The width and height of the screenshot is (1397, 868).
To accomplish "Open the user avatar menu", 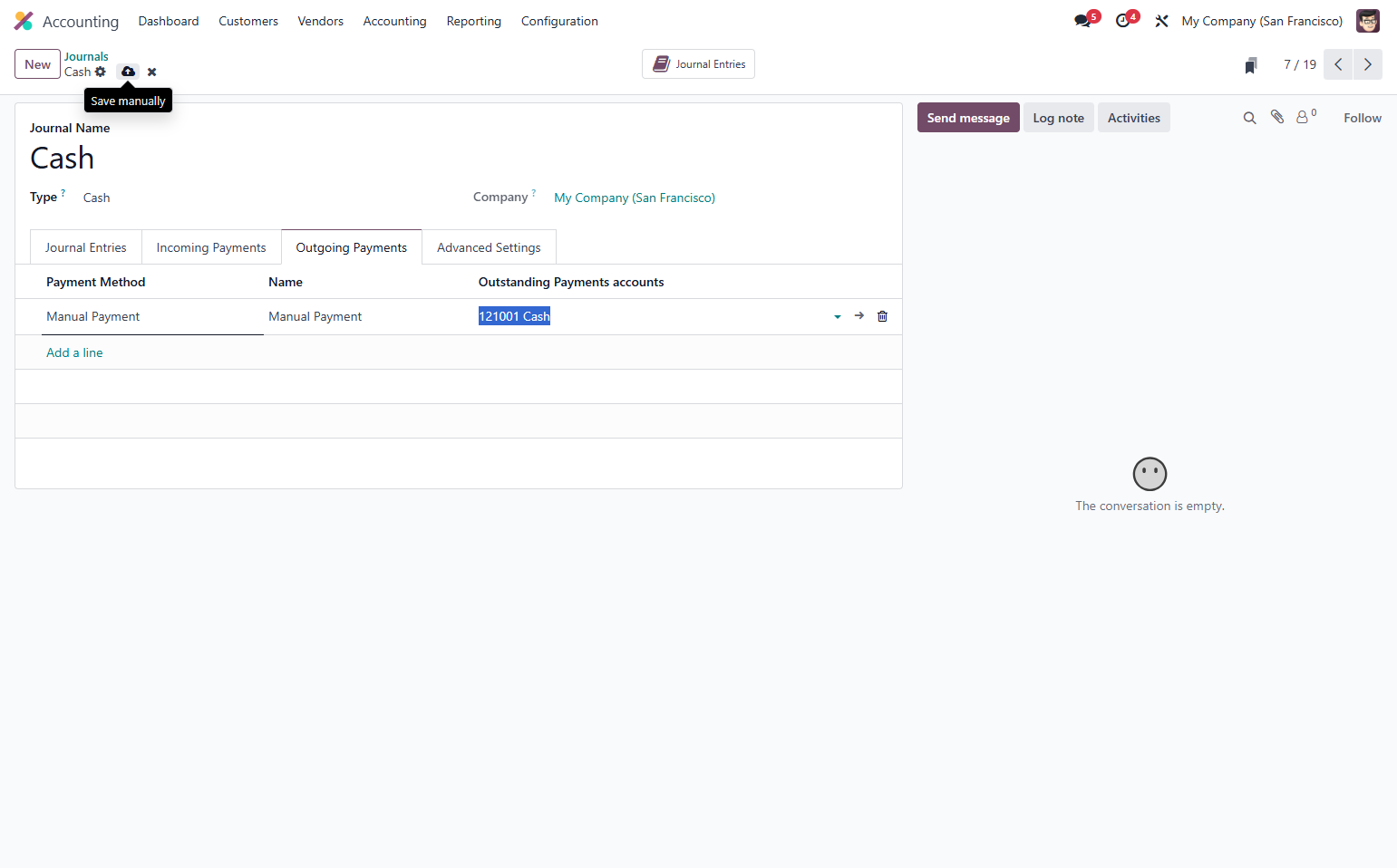I will [x=1368, y=21].
